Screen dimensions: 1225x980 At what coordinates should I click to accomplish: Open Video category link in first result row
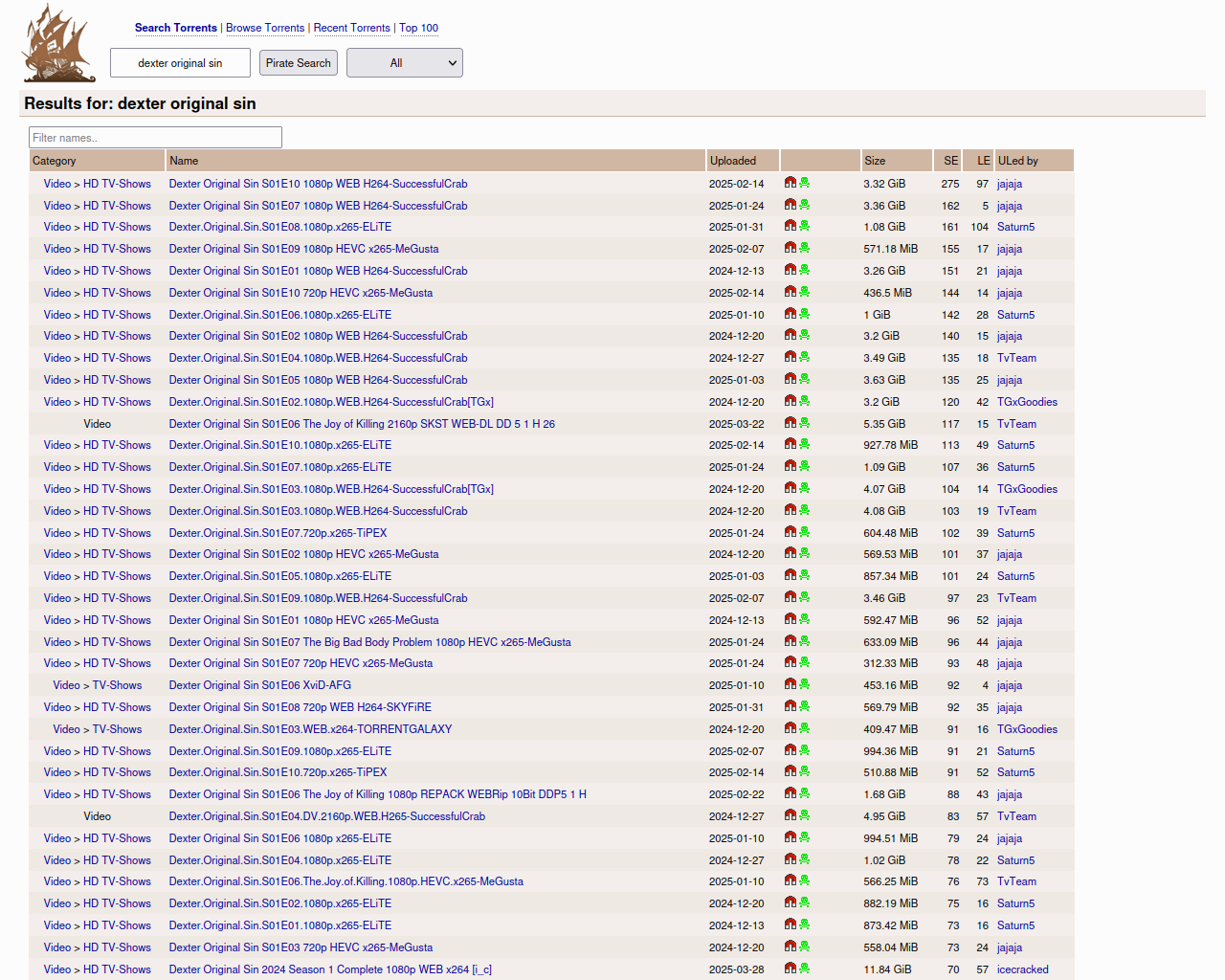point(57,184)
